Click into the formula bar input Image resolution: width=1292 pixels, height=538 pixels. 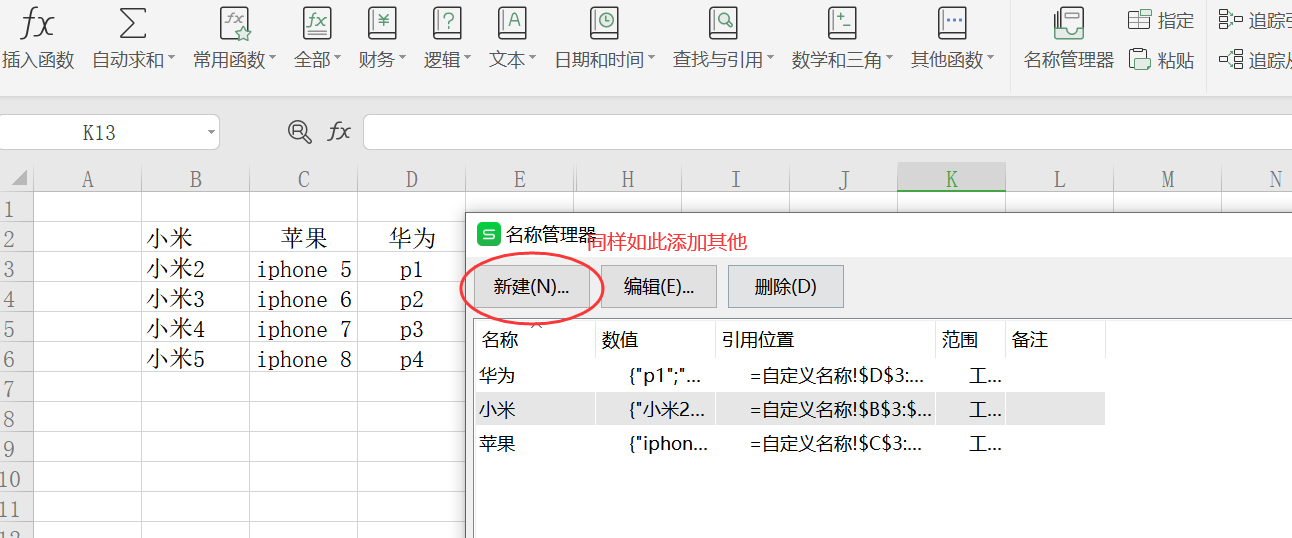point(827,132)
